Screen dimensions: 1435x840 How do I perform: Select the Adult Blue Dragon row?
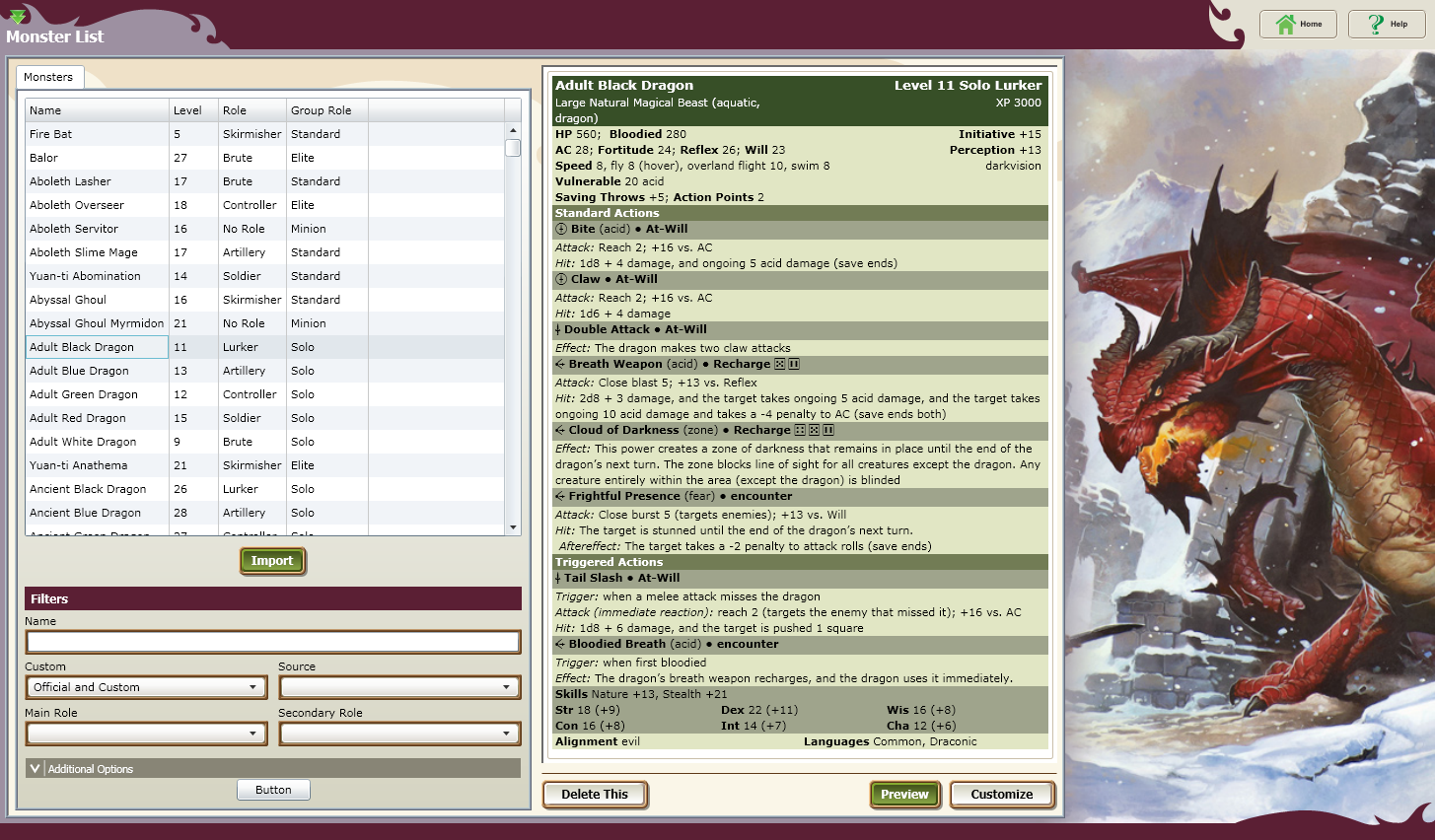(264, 371)
